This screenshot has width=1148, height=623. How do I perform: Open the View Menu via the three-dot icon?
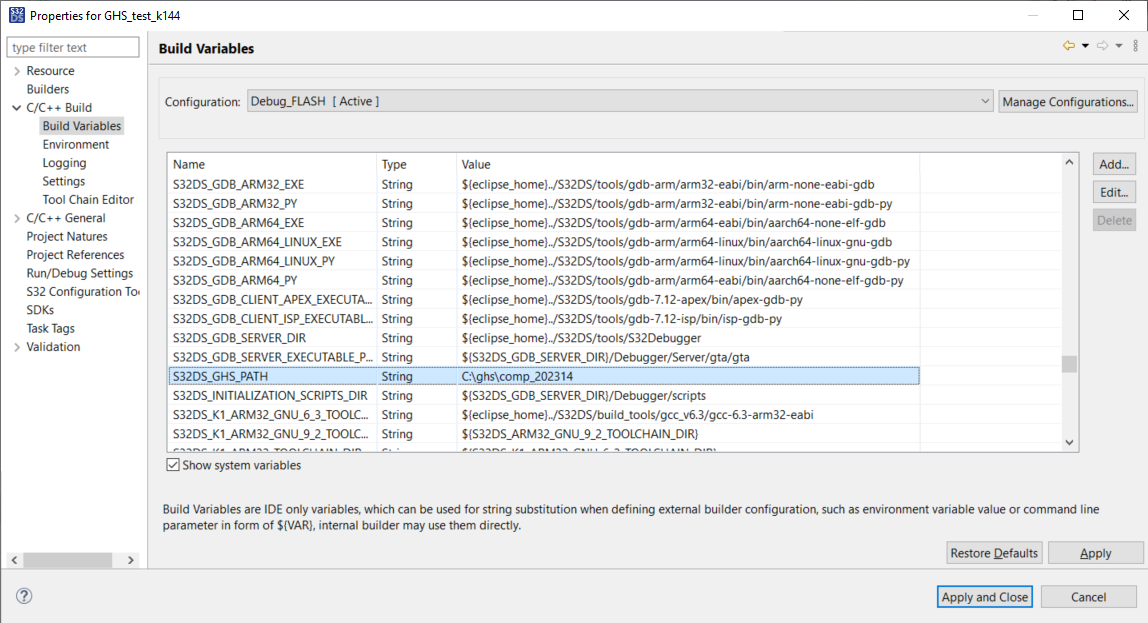pyautogui.click(x=1135, y=47)
